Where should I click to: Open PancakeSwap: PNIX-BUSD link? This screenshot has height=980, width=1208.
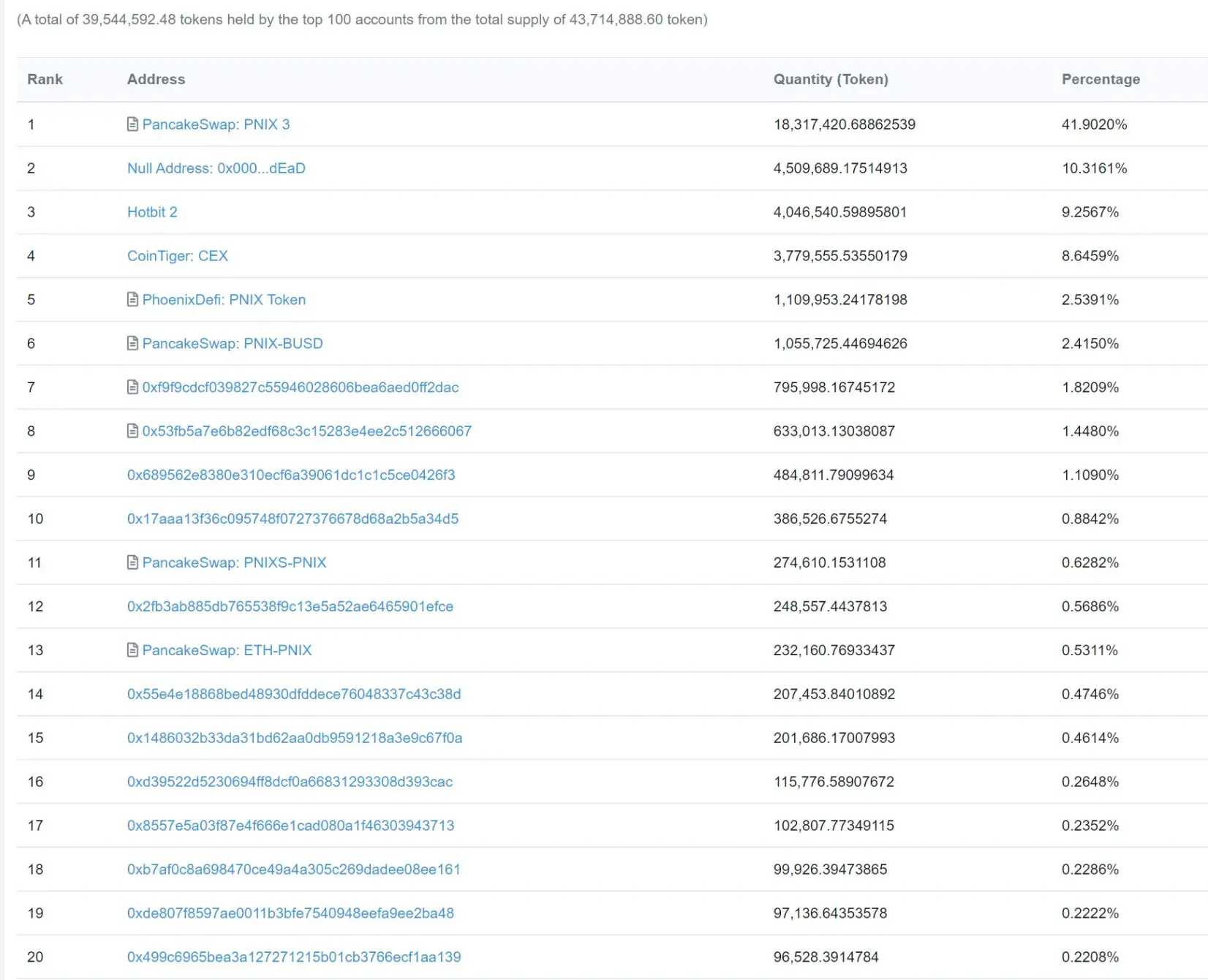[233, 344]
